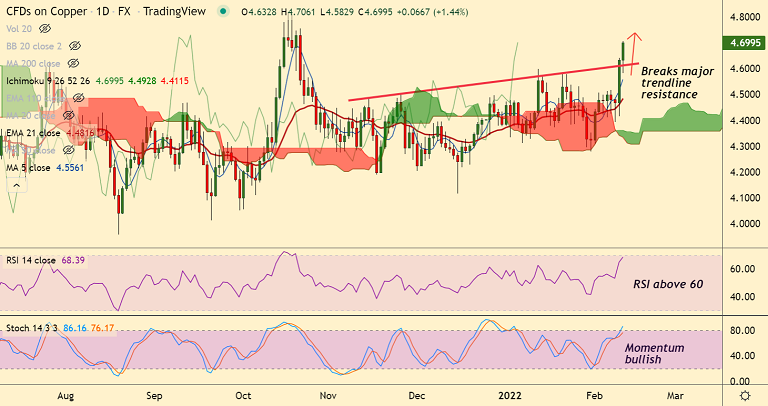Viewport: 768px width, 406px height.
Task: Select the 'Momentum bullish' annotation
Action: pos(654,354)
